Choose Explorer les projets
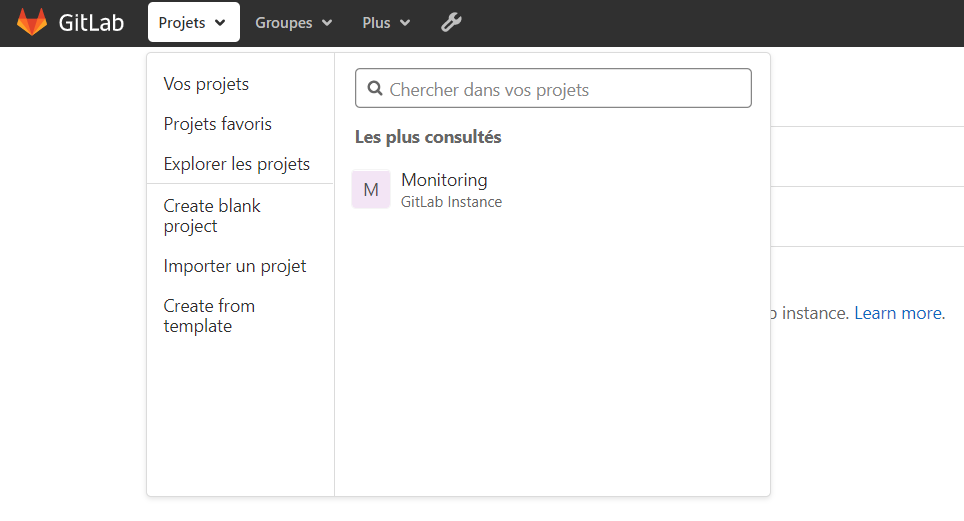Viewport: 964px width, 521px height. tap(237, 164)
